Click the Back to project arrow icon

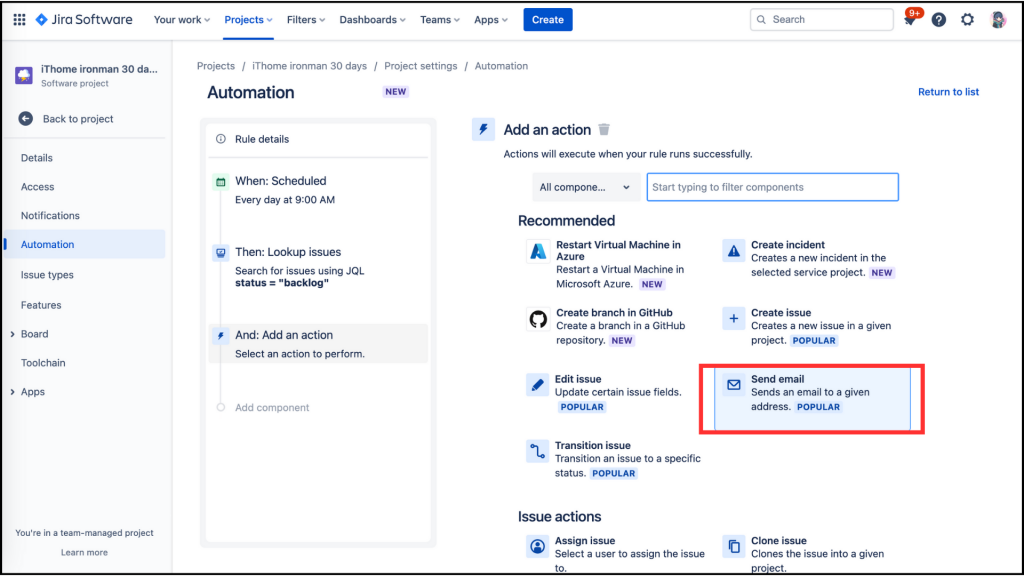pyautogui.click(x=25, y=119)
